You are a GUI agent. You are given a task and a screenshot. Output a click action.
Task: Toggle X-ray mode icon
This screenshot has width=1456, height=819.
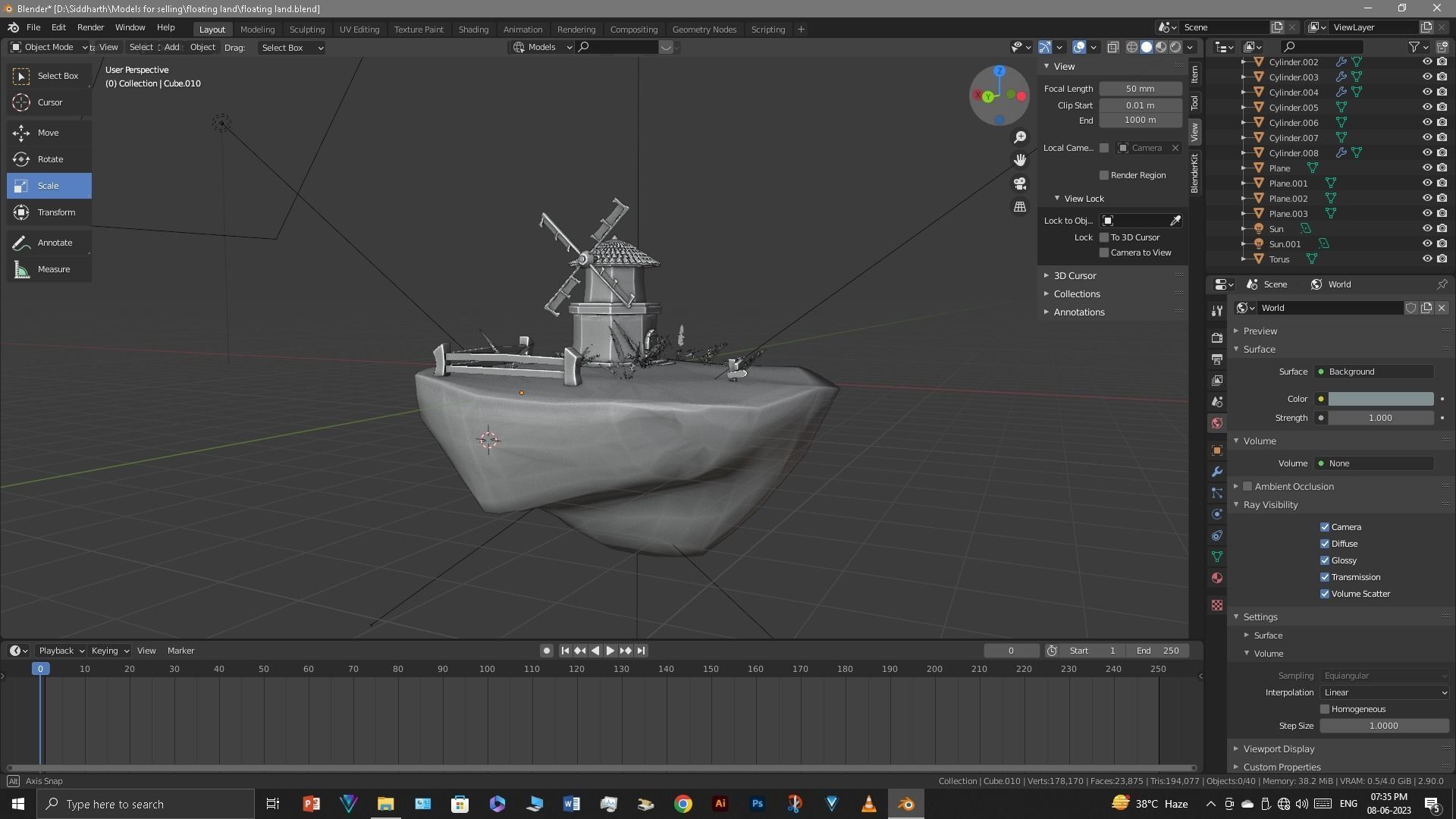point(1113,47)
